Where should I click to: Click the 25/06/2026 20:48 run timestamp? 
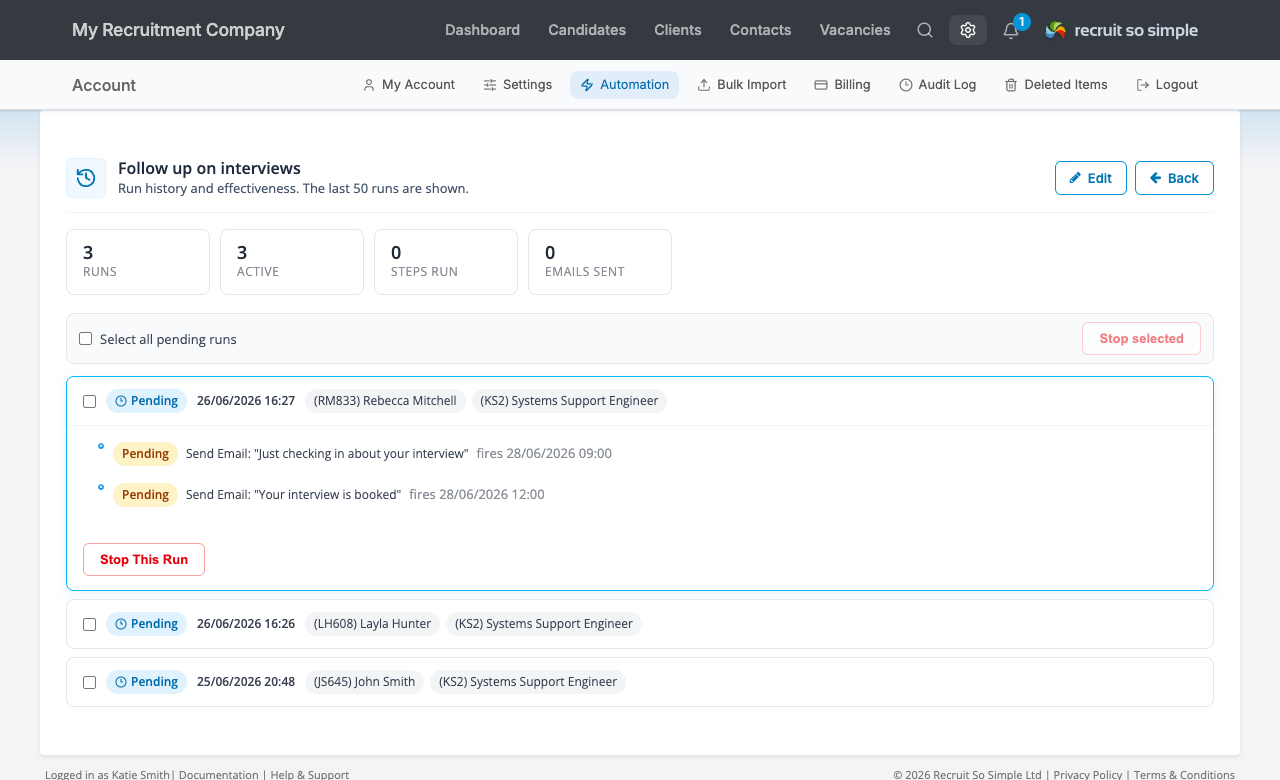click(246, 682)
